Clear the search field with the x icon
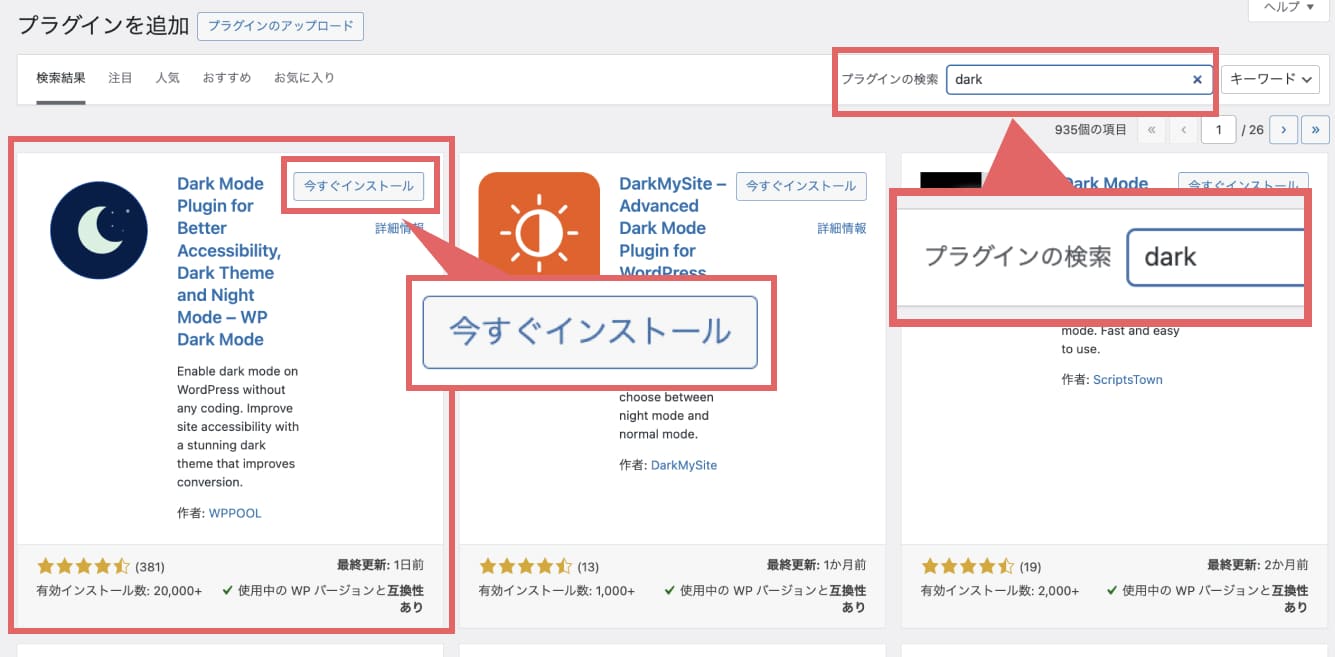This screenshot has width=1335, height=657. click(1197, 80)
